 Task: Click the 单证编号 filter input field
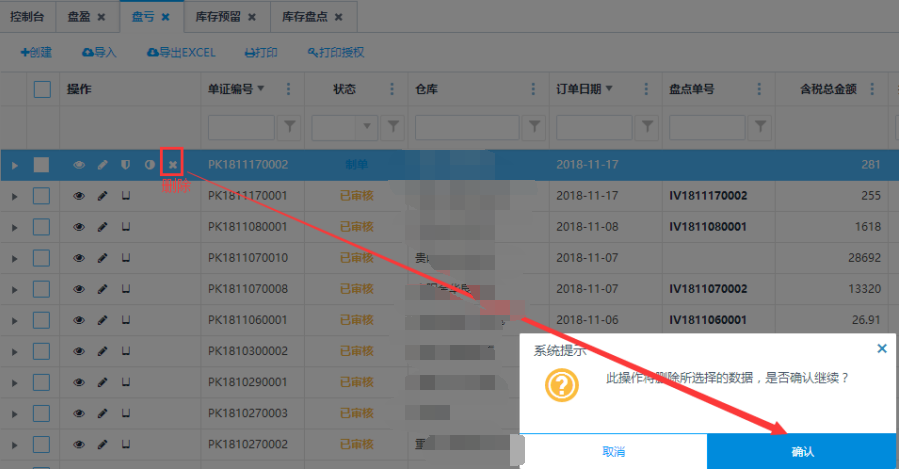pos(240,127)
